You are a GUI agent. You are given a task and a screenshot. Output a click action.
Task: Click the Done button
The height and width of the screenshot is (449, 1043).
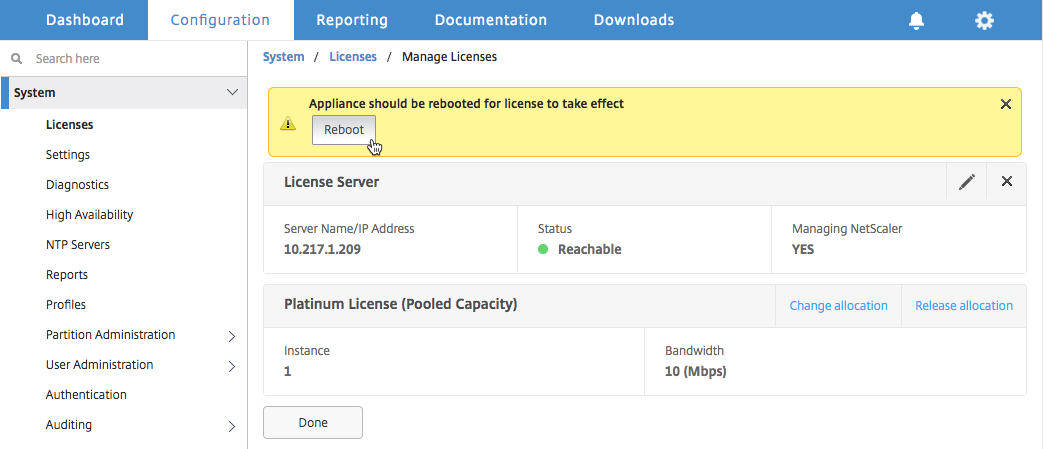[x=313, y=422]
